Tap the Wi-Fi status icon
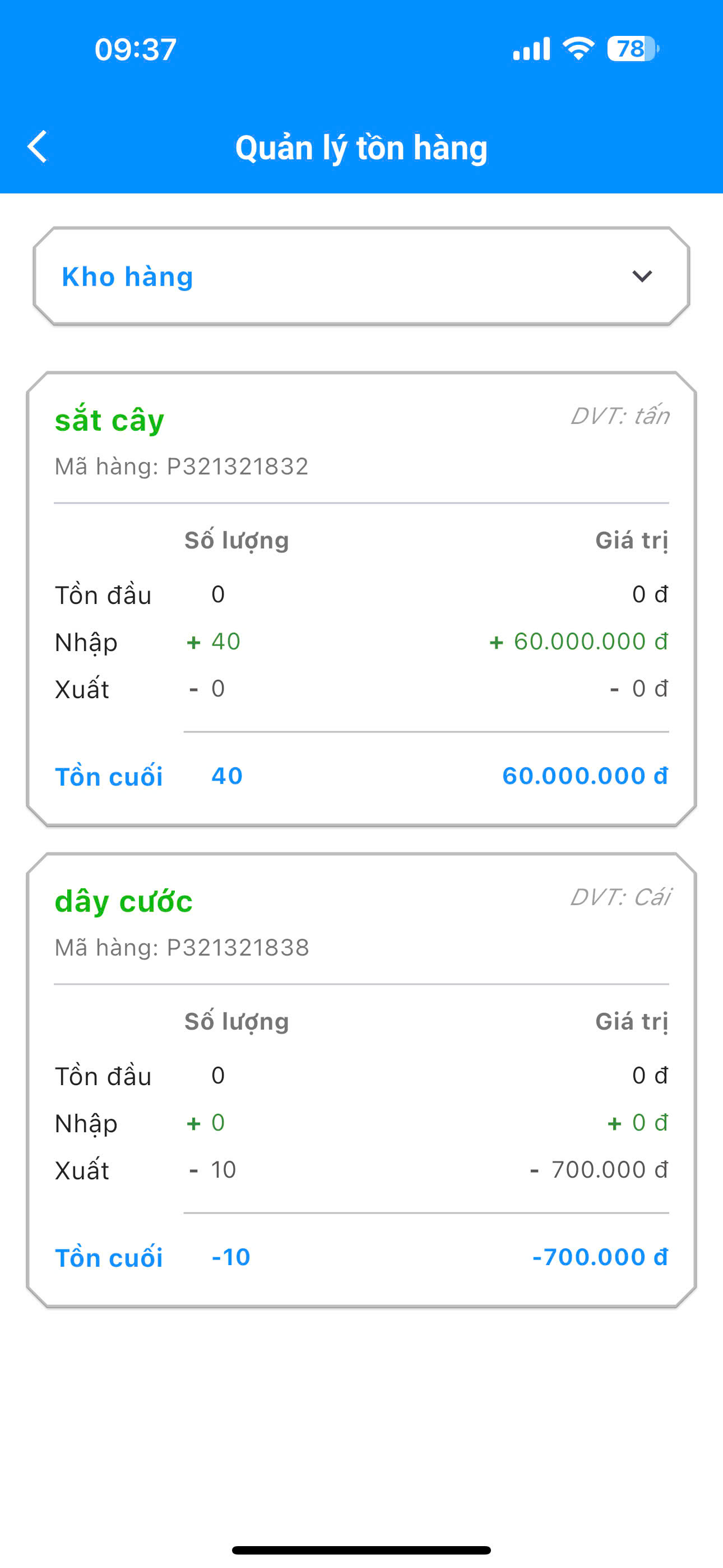 point(578,48)
